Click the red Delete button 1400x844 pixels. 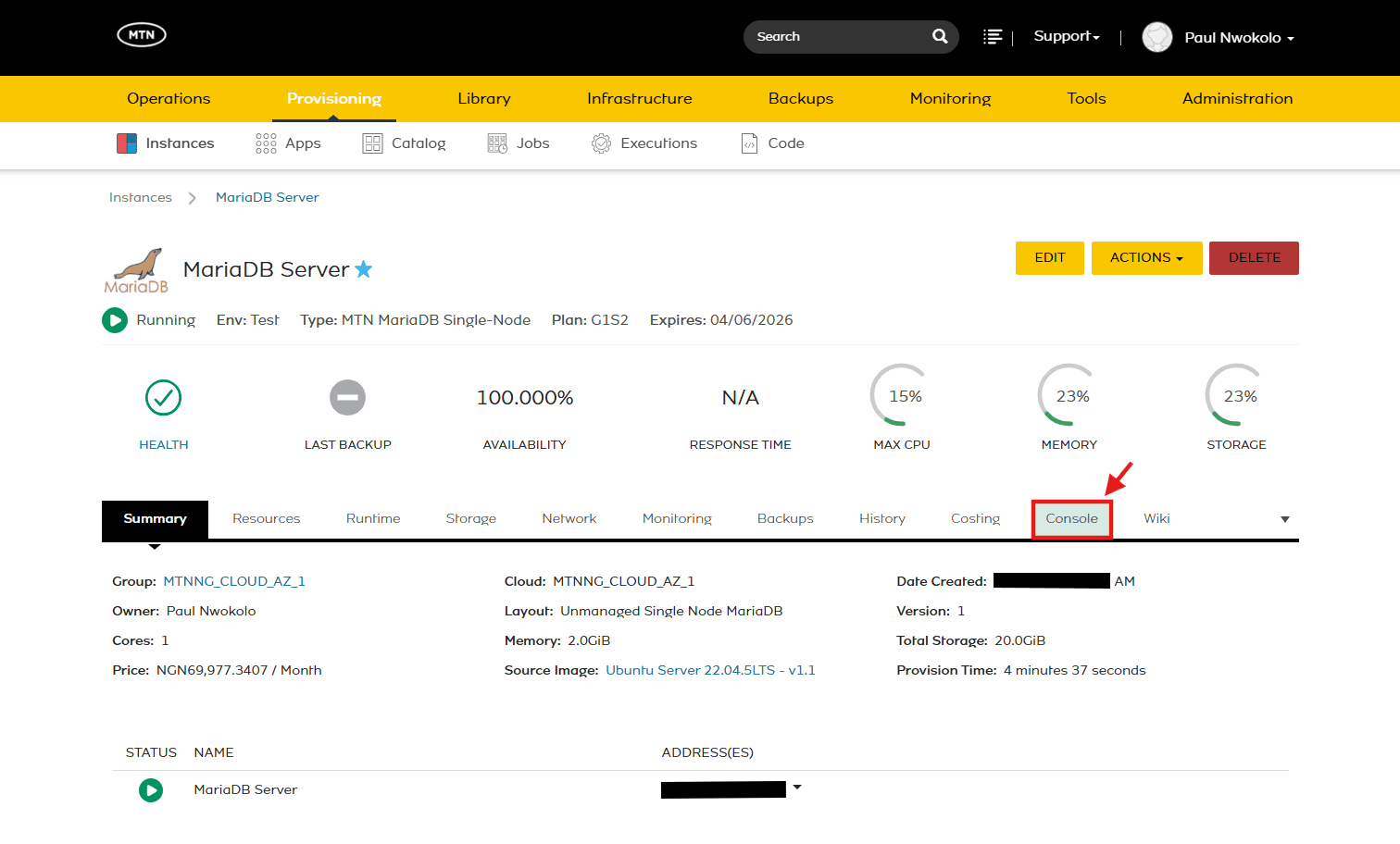click(x=1255, y=258)
